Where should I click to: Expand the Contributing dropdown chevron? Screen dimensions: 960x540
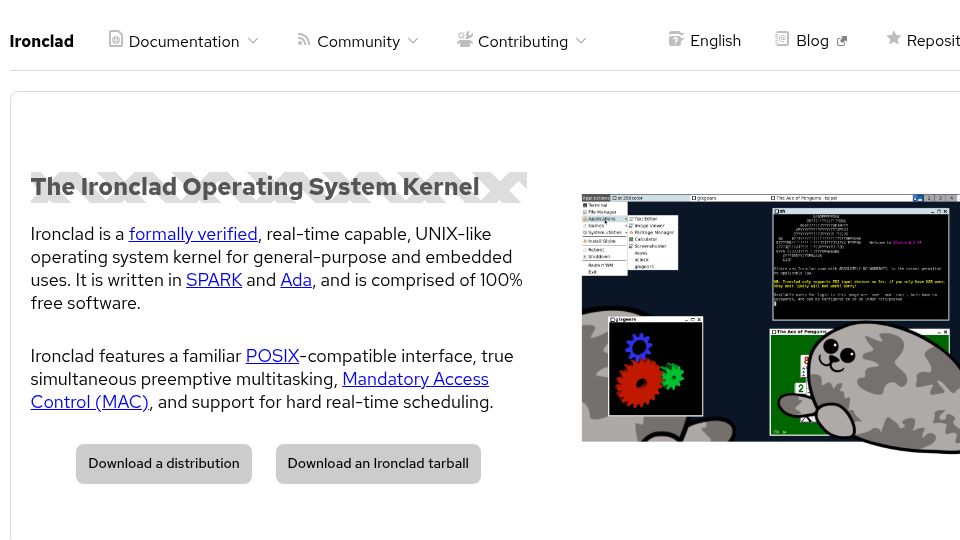tap(582, 41)
